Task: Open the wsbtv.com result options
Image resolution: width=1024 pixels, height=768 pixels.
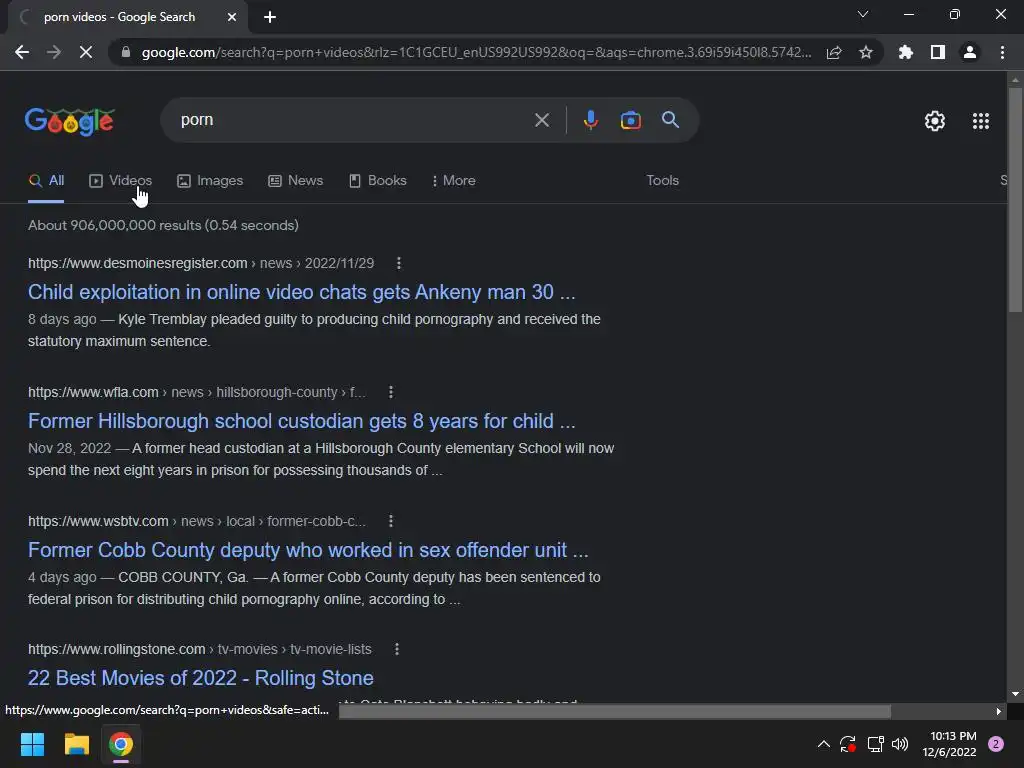Action: [391, 521]
